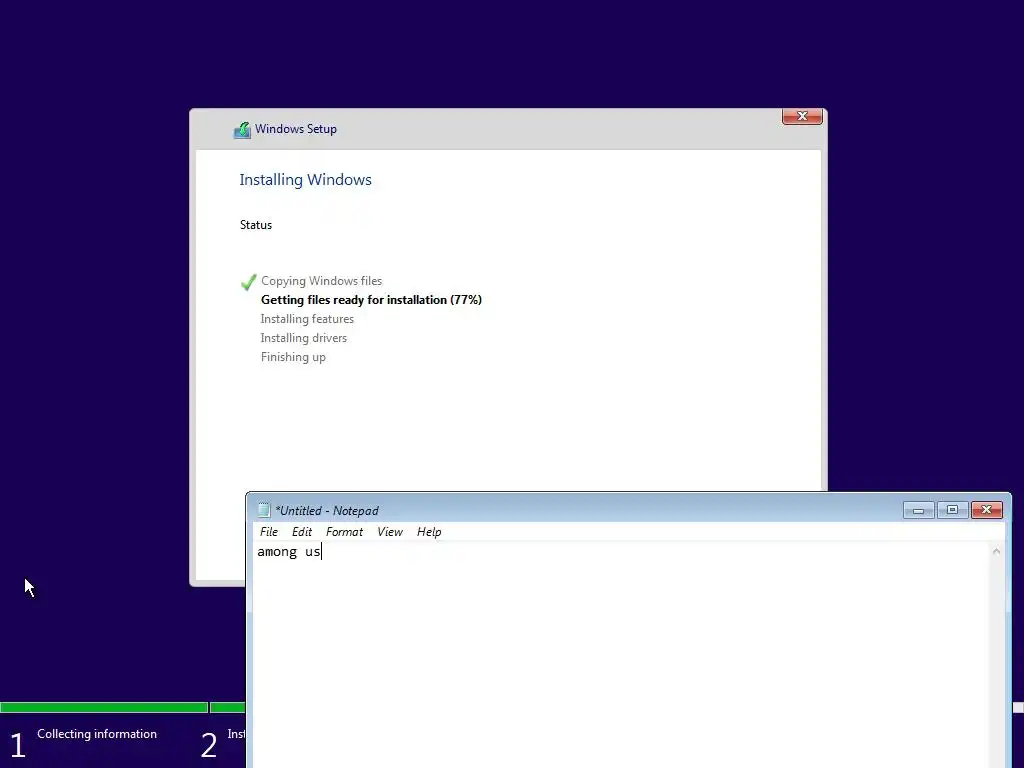Click the Windows Setup icon in title bar

pyautogui.click(x=242, y=130)
